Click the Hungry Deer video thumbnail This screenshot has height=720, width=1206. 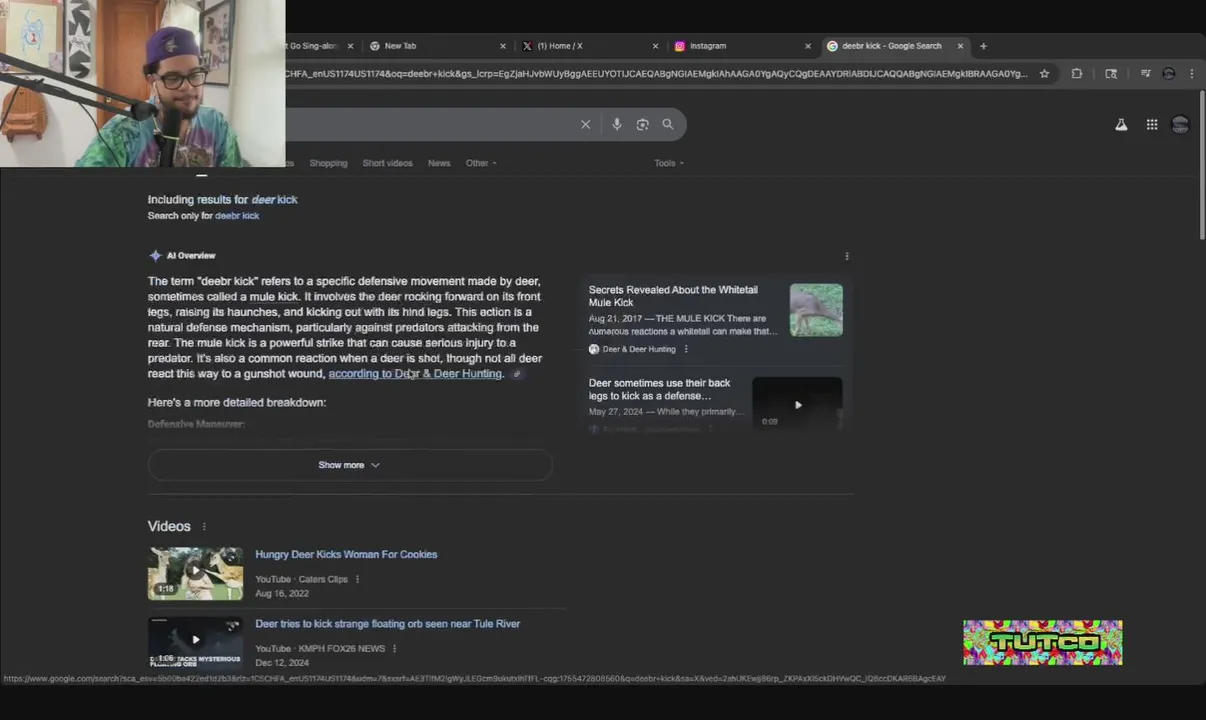pyautogui.click(x=195, y=573)
